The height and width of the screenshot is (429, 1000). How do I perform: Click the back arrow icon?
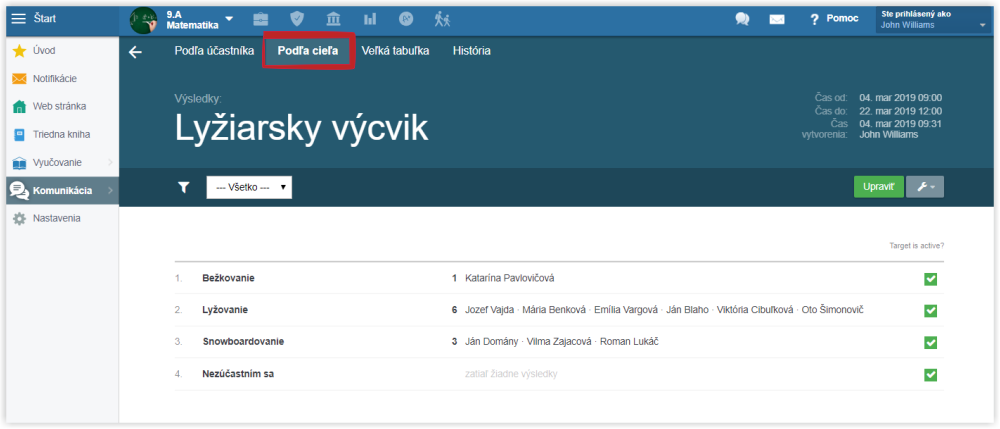(136, 52)
